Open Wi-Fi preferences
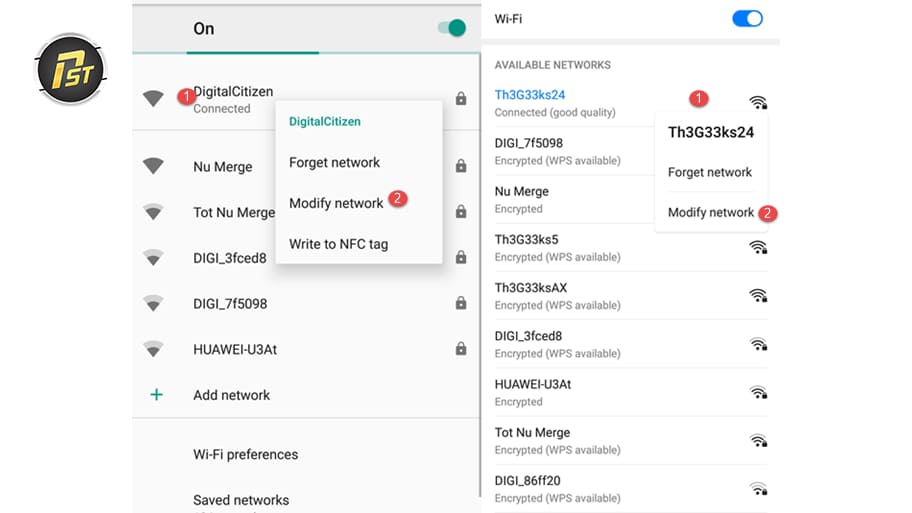The height and width of the screenshot is (513, 912). click(x=245, y=454)
